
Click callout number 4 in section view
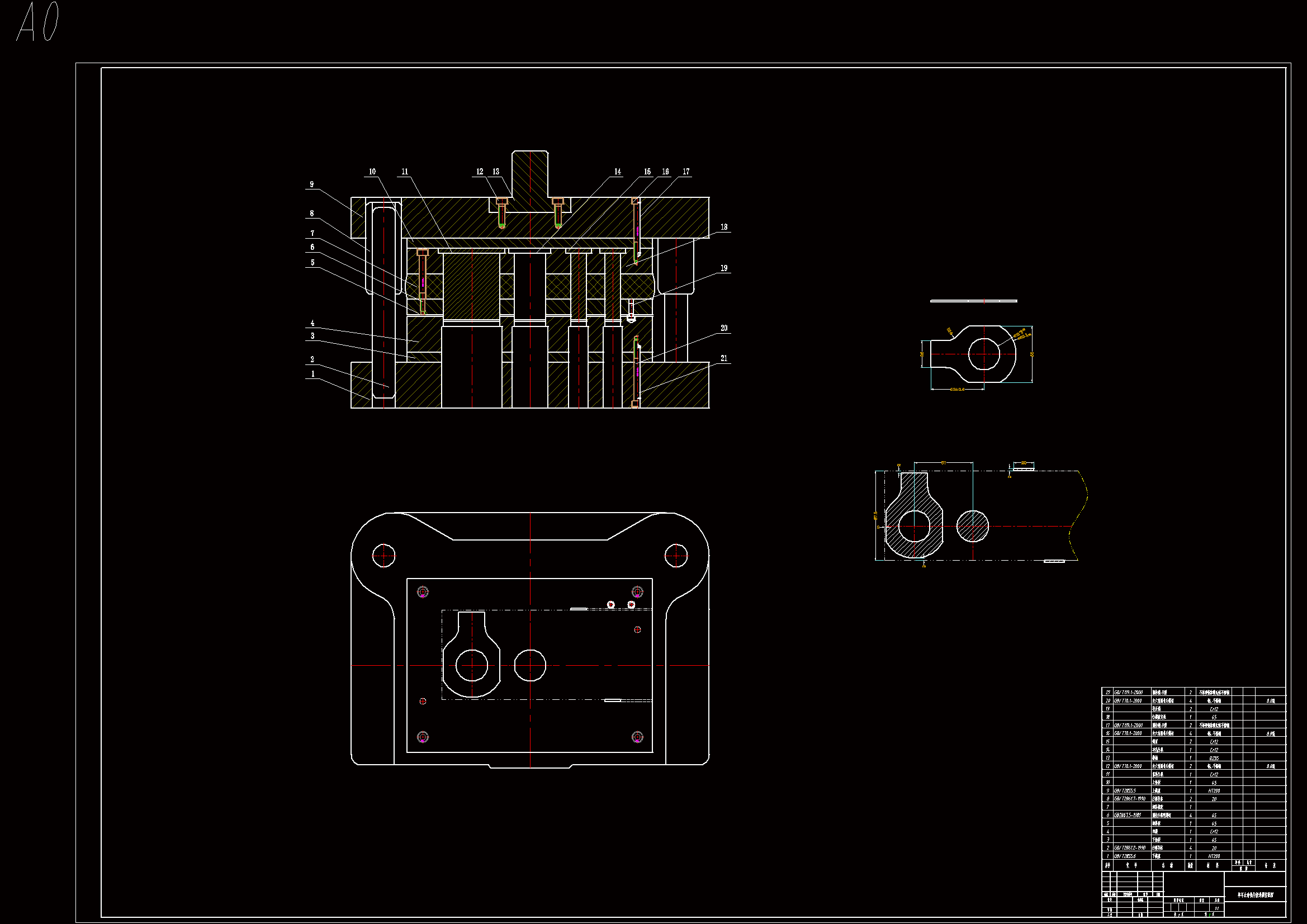[312, 323]
